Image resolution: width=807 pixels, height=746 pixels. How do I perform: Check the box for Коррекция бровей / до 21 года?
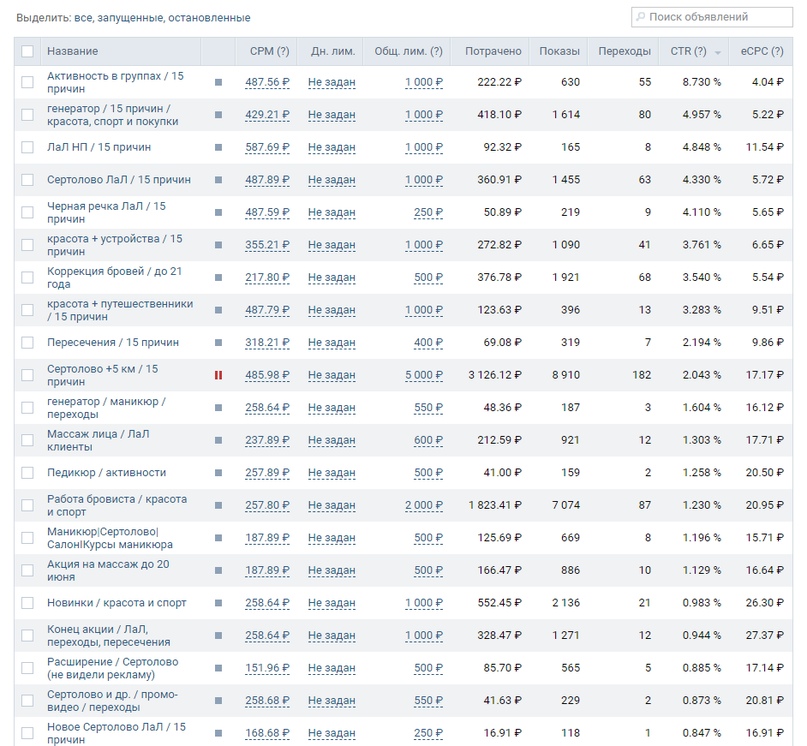[27, 277]
